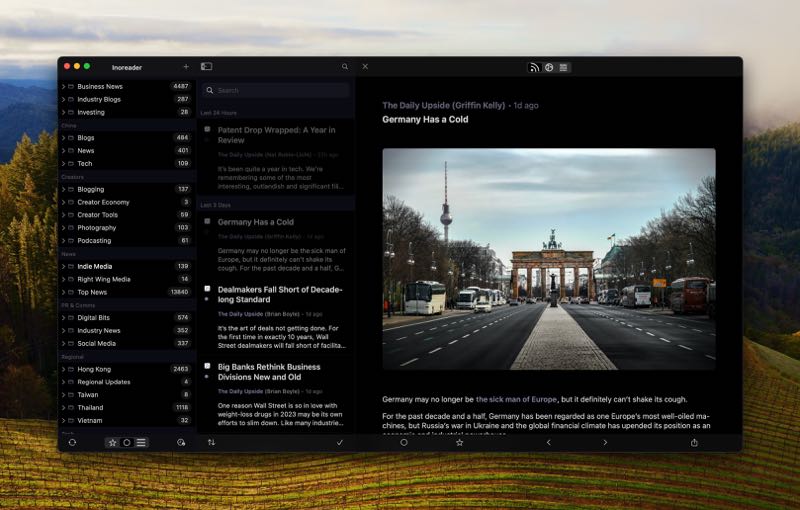
Task: Click the add subscription plus icon
Action: [186, 67]
